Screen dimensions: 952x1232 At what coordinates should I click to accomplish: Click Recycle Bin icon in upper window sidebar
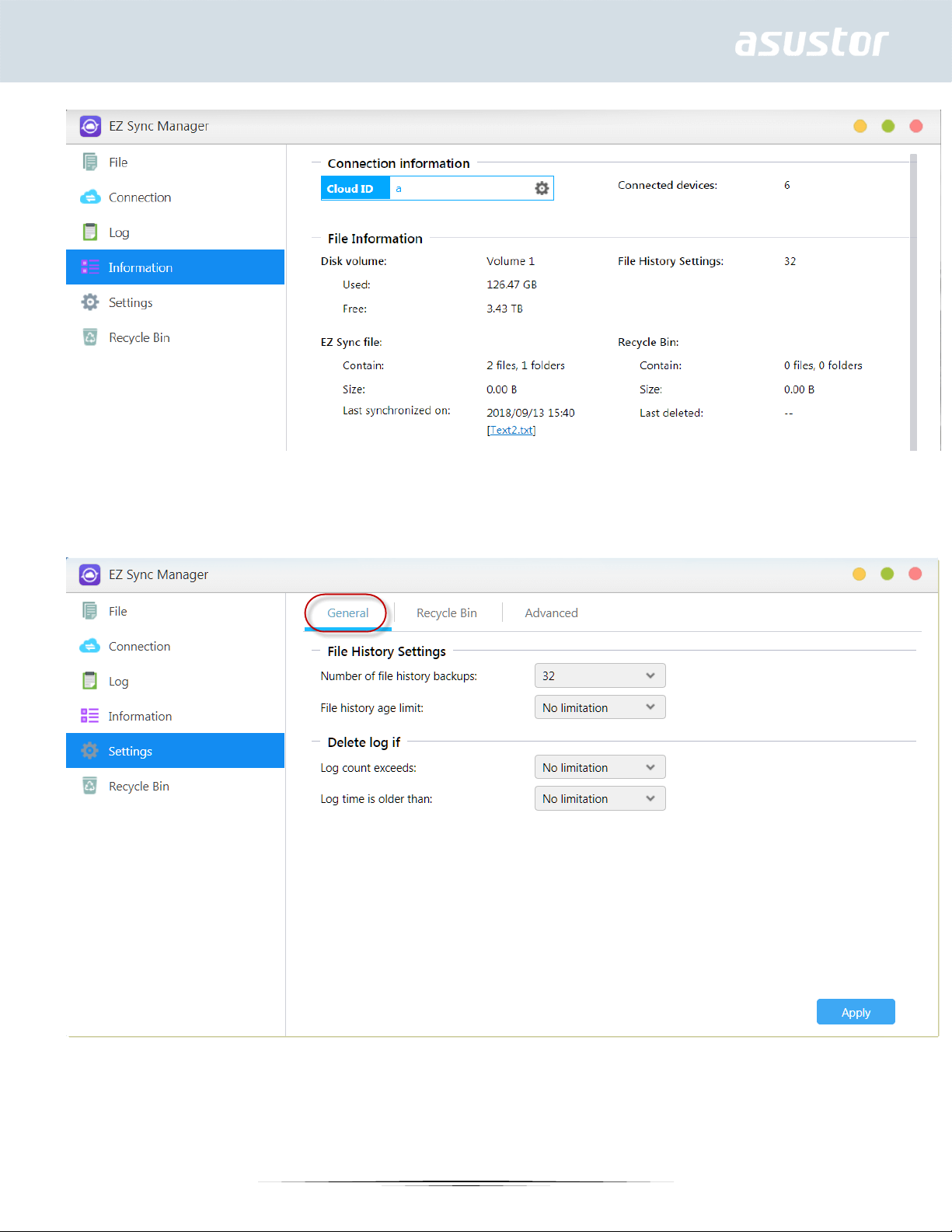point(90,337)
